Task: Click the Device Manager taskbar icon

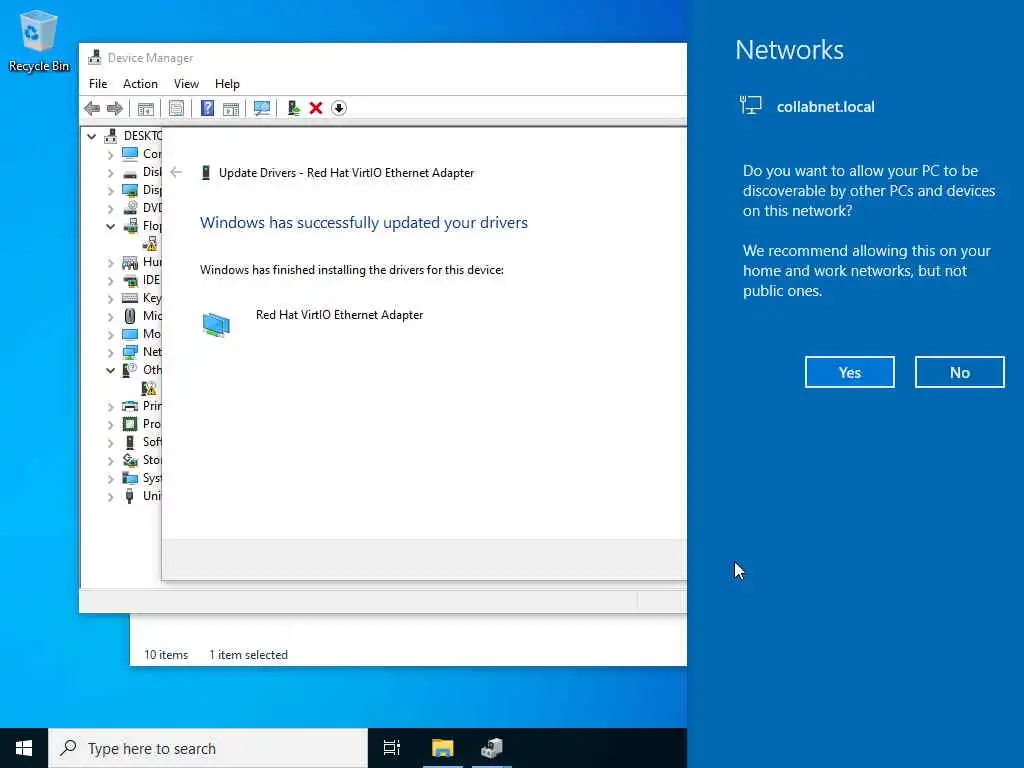Action: tap(492, 748)
